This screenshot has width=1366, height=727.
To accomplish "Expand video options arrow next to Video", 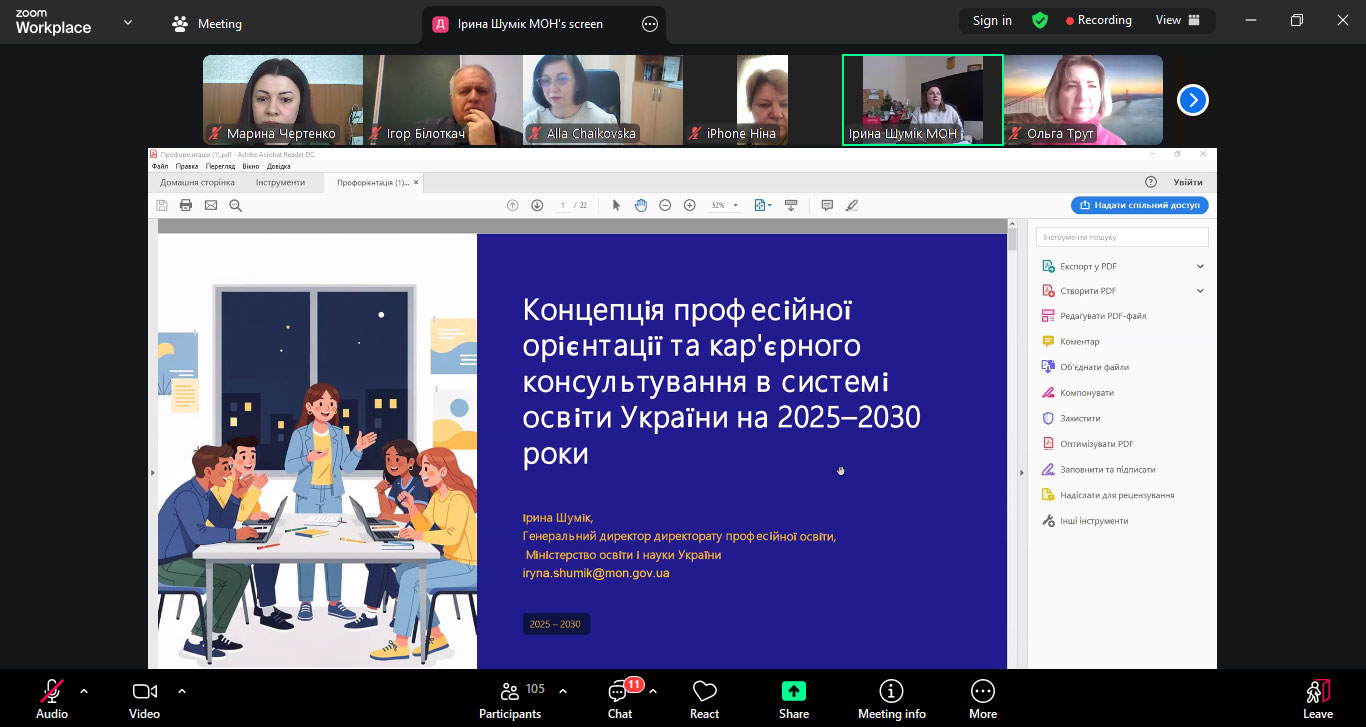I will click(x=182, y=690).
